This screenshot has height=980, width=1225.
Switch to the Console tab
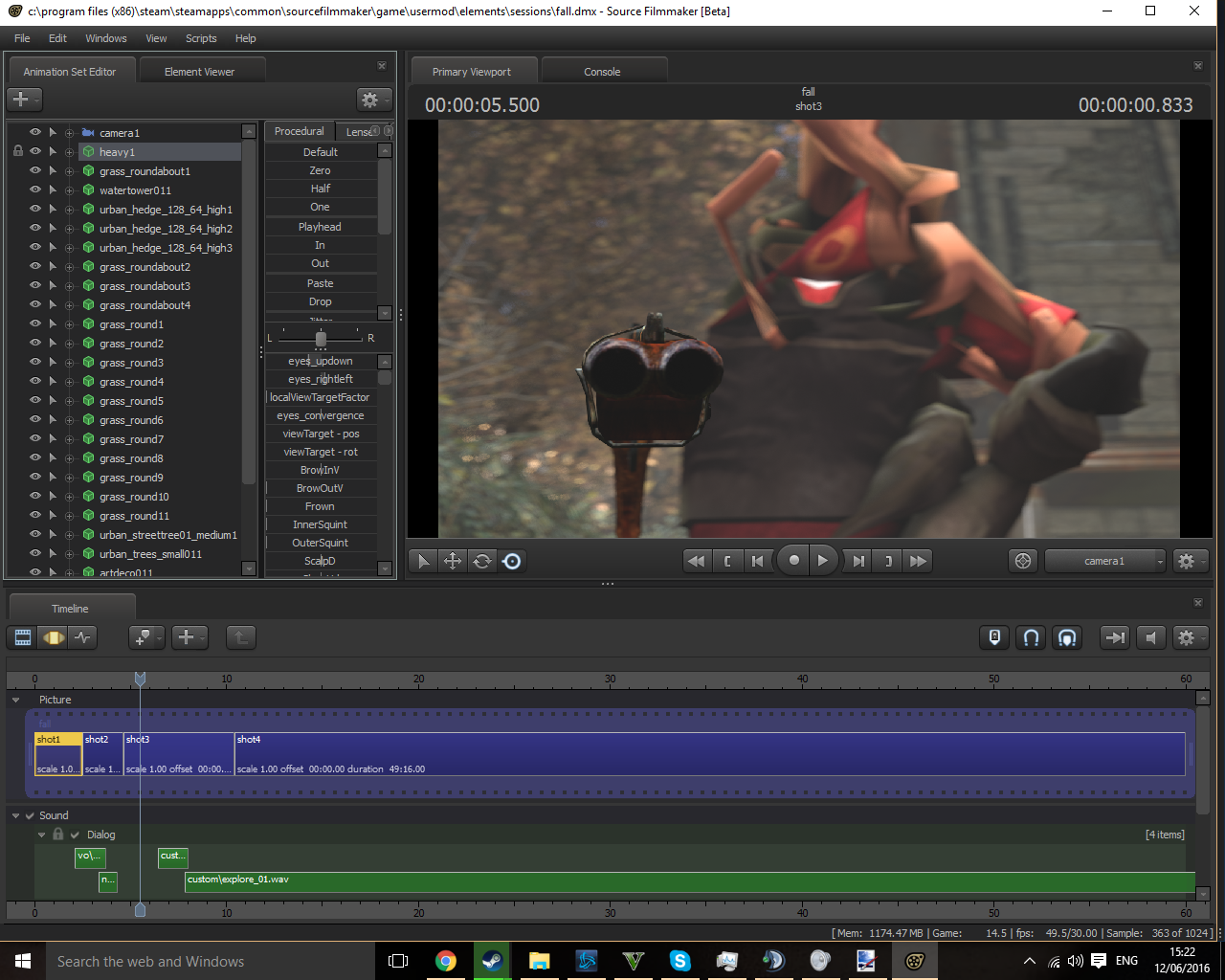[x=602, y=72]
